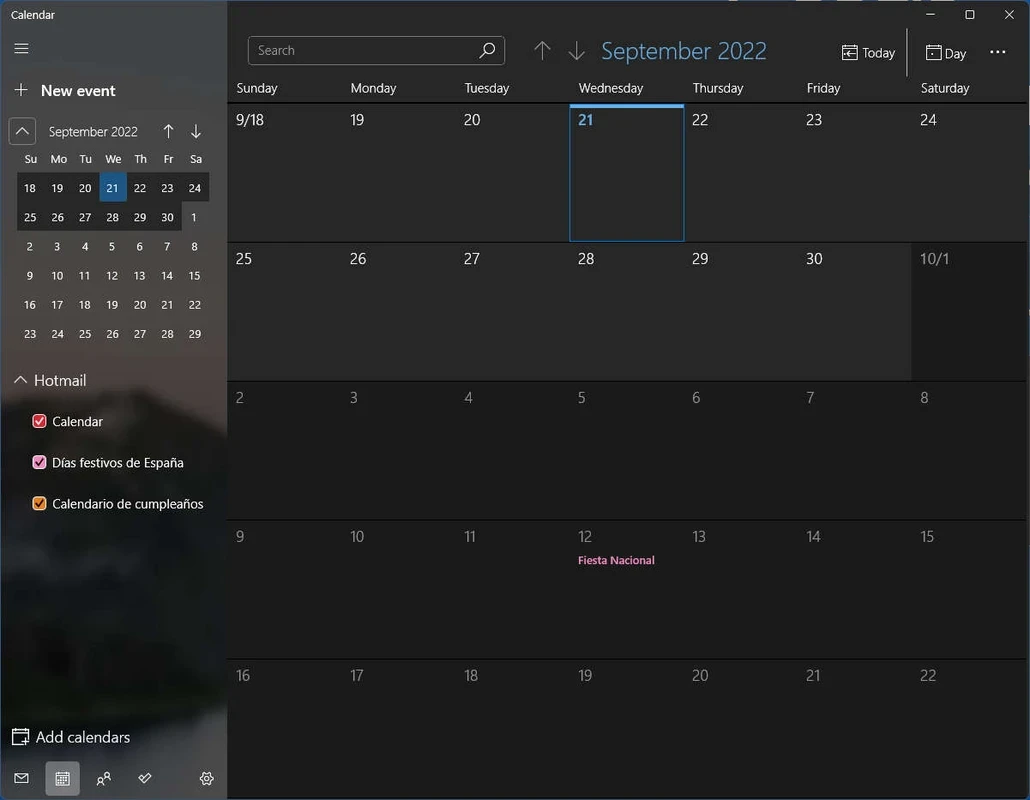Click the Day view icon
Screen dimensions: 1030x800
pos(933,53)
